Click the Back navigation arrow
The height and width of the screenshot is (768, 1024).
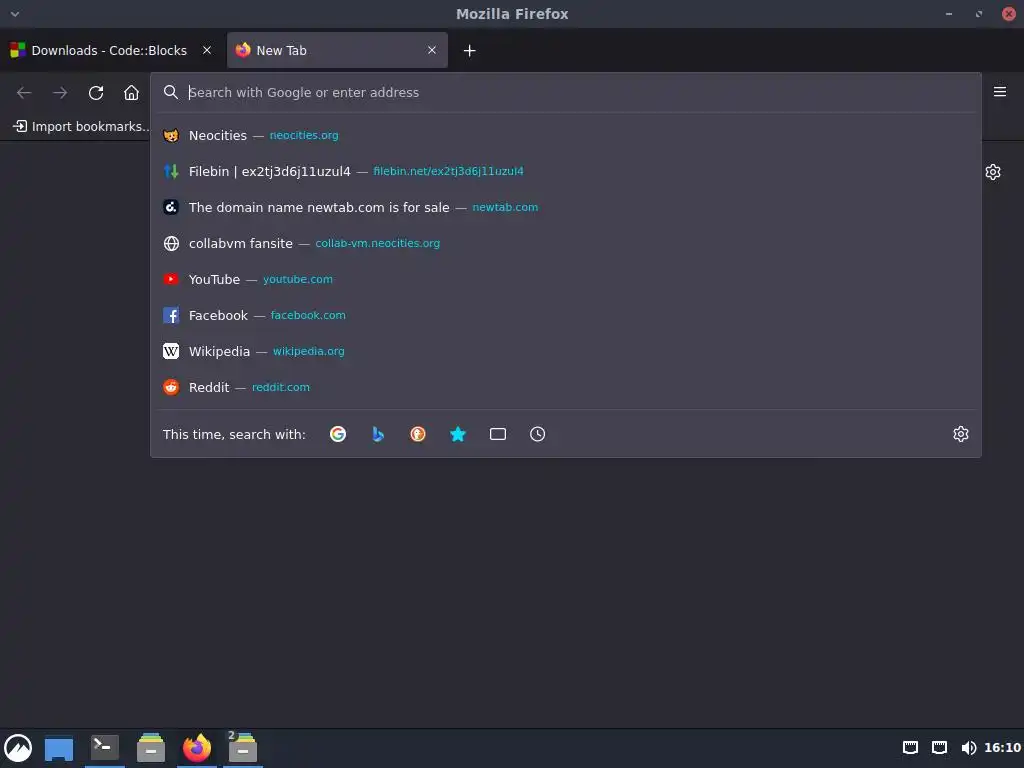(24, 93)
